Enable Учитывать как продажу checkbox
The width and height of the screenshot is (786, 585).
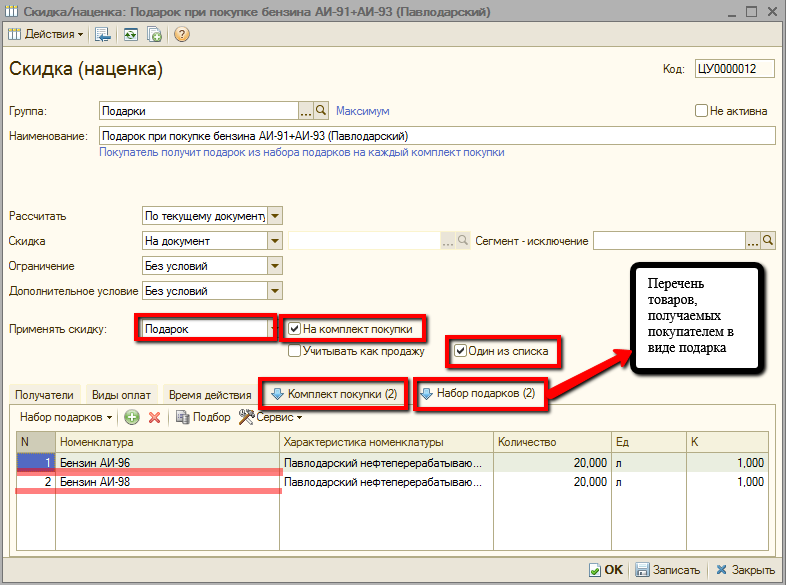click(295, 351)
